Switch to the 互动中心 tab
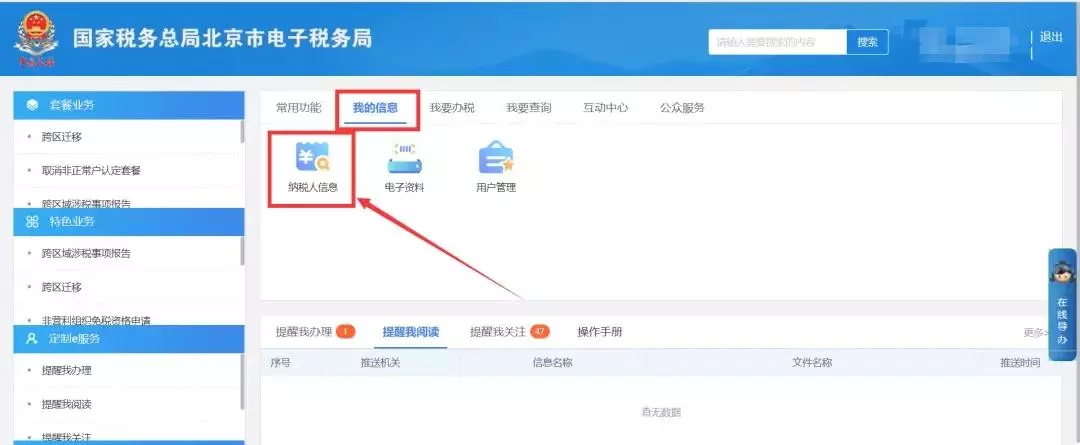Viewport: 1080px width, 445px height. (x=605, y=107)
